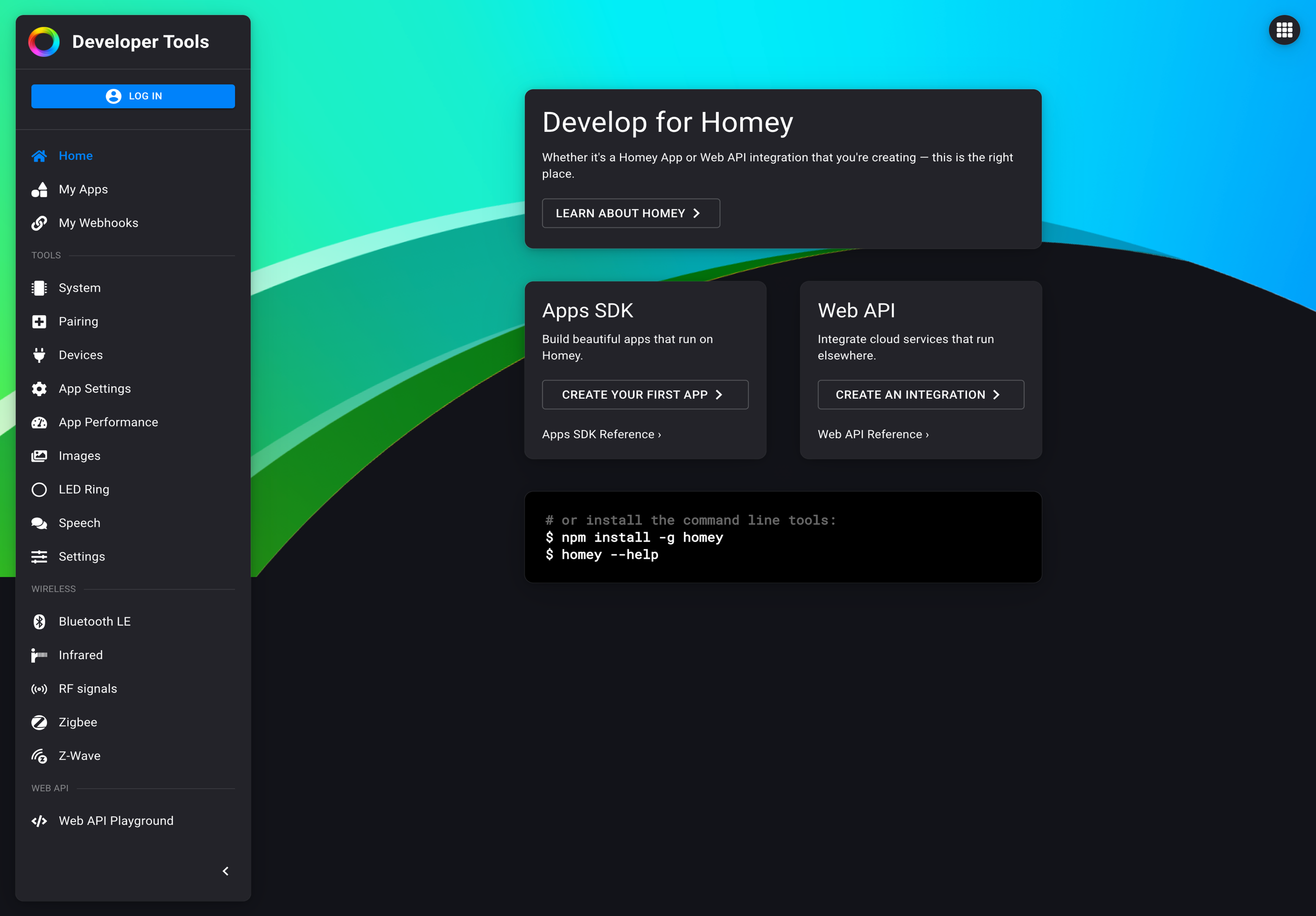This screenshot has height=916, width=1316.
Task: Click the blue Log In button
Action: click(x=133, y=96)
